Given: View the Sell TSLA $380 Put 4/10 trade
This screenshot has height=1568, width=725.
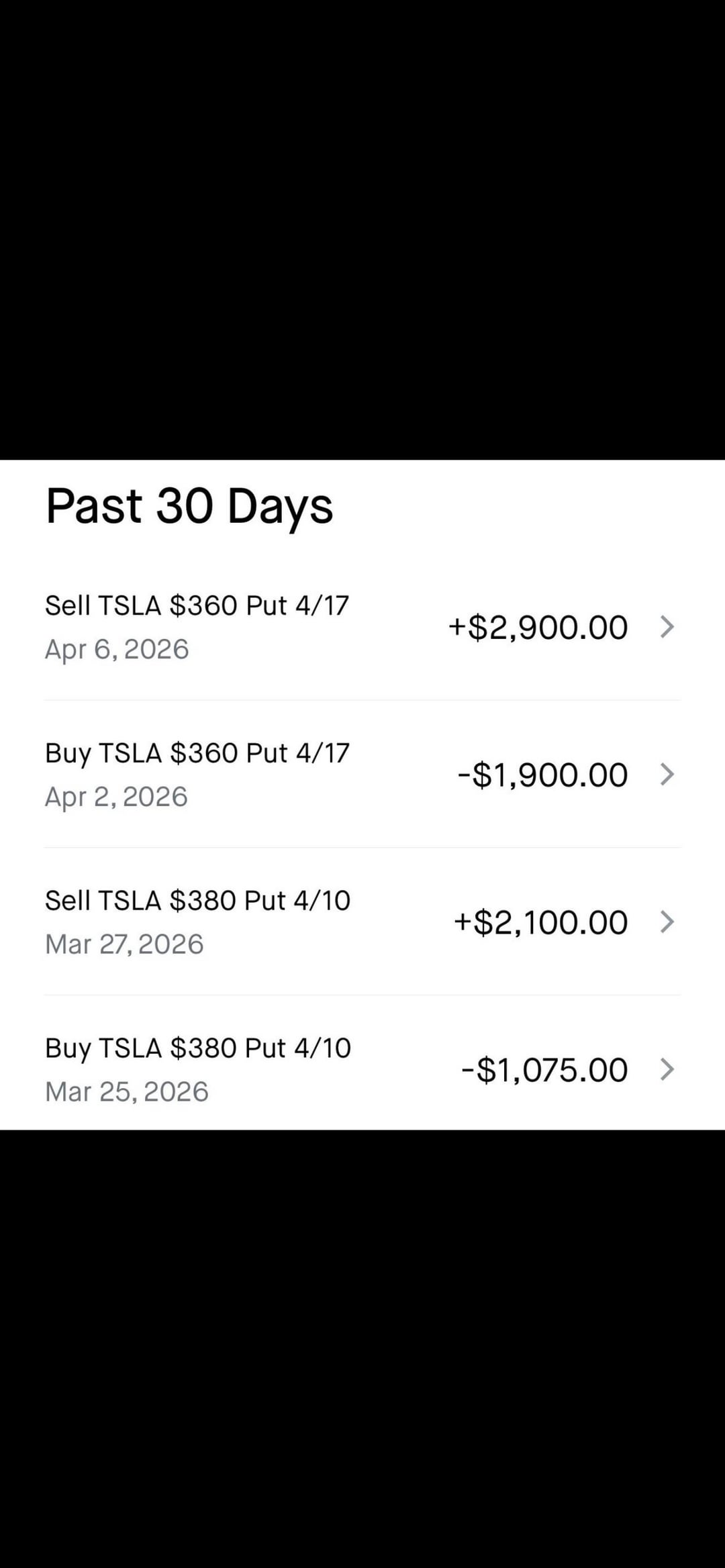Looking at the screenshot, I should (197, 901).
